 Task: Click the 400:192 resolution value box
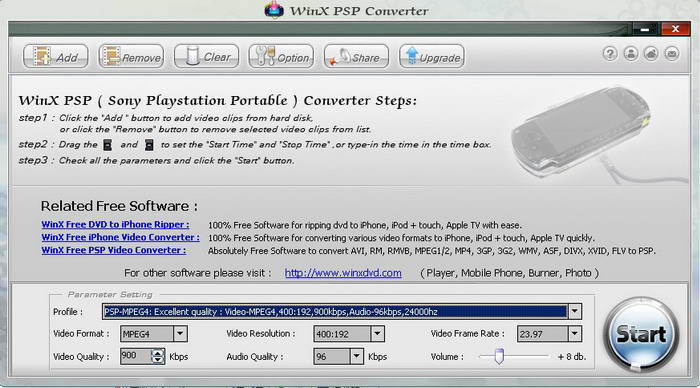click(x=342, y=334)
